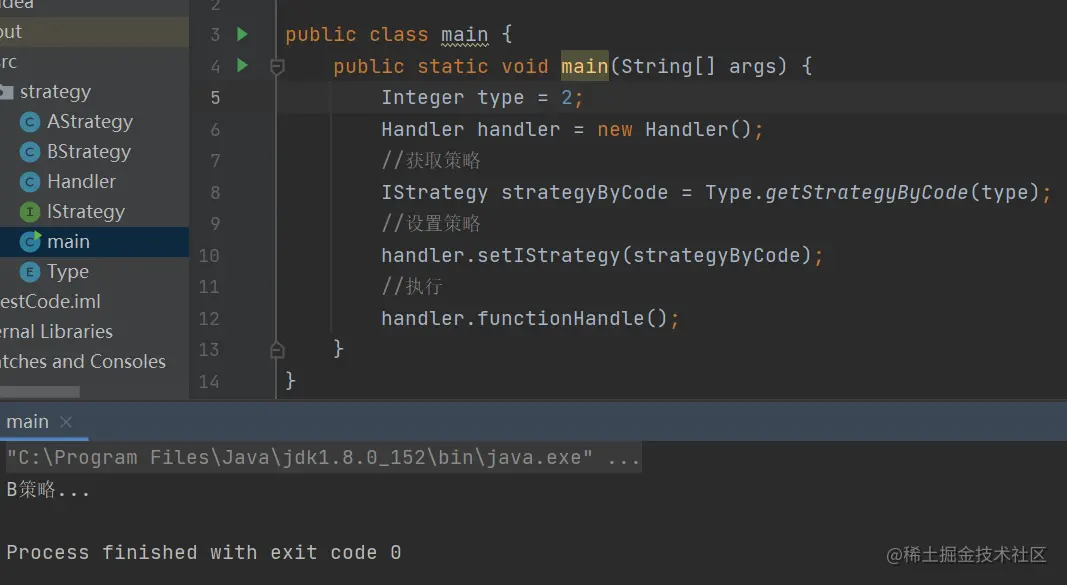Click the strategy folder icon
1067x585 pixels.
7,92
